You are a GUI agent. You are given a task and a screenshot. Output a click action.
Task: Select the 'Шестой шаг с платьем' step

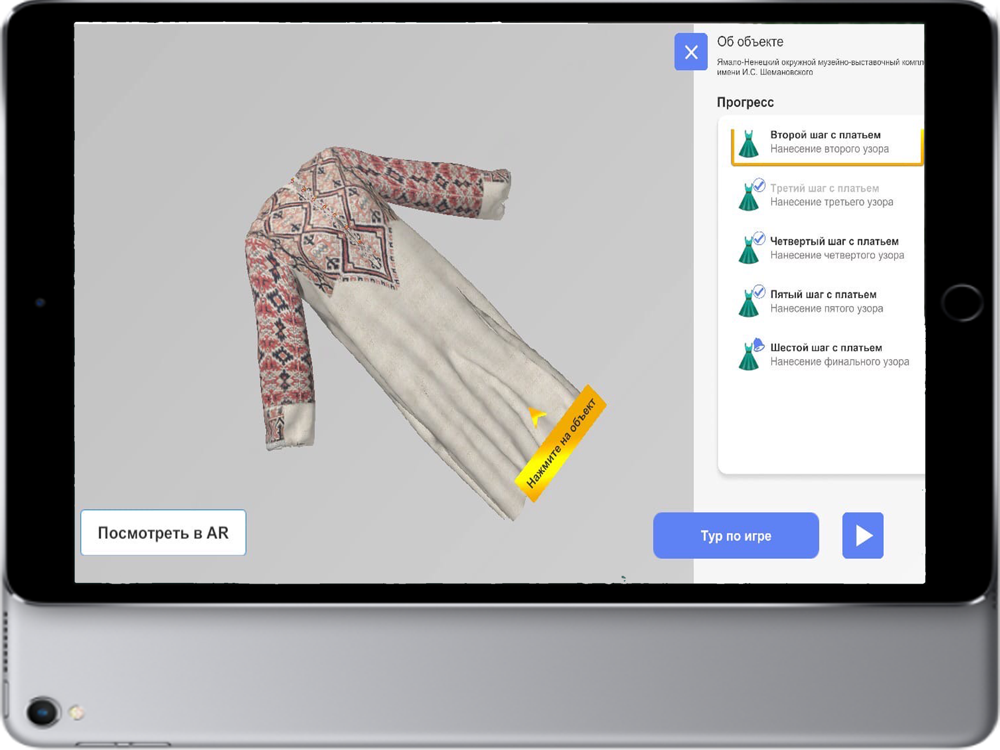[x=827, y=355]
